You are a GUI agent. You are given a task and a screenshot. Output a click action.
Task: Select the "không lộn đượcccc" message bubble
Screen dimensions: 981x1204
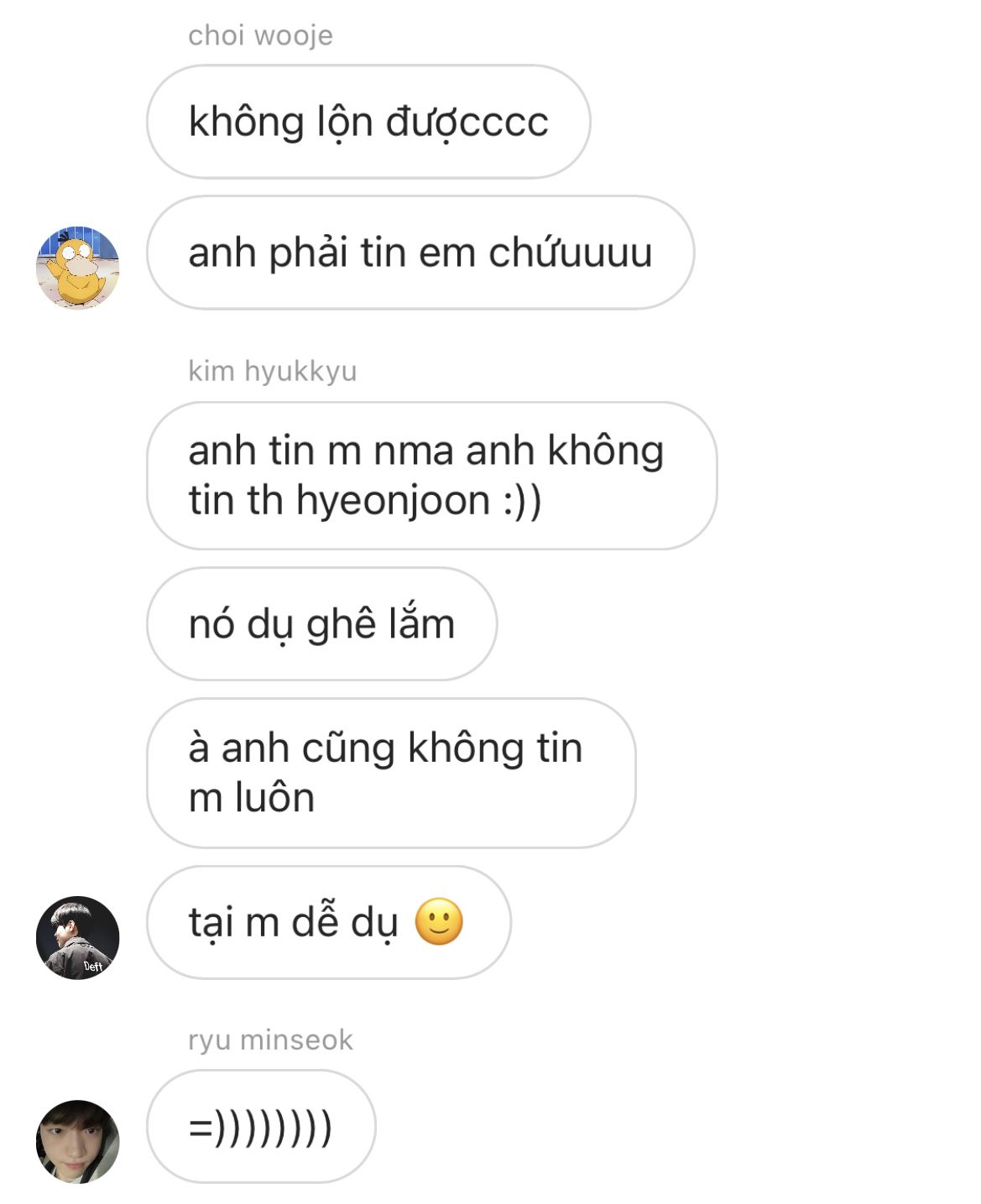point(368,122)
